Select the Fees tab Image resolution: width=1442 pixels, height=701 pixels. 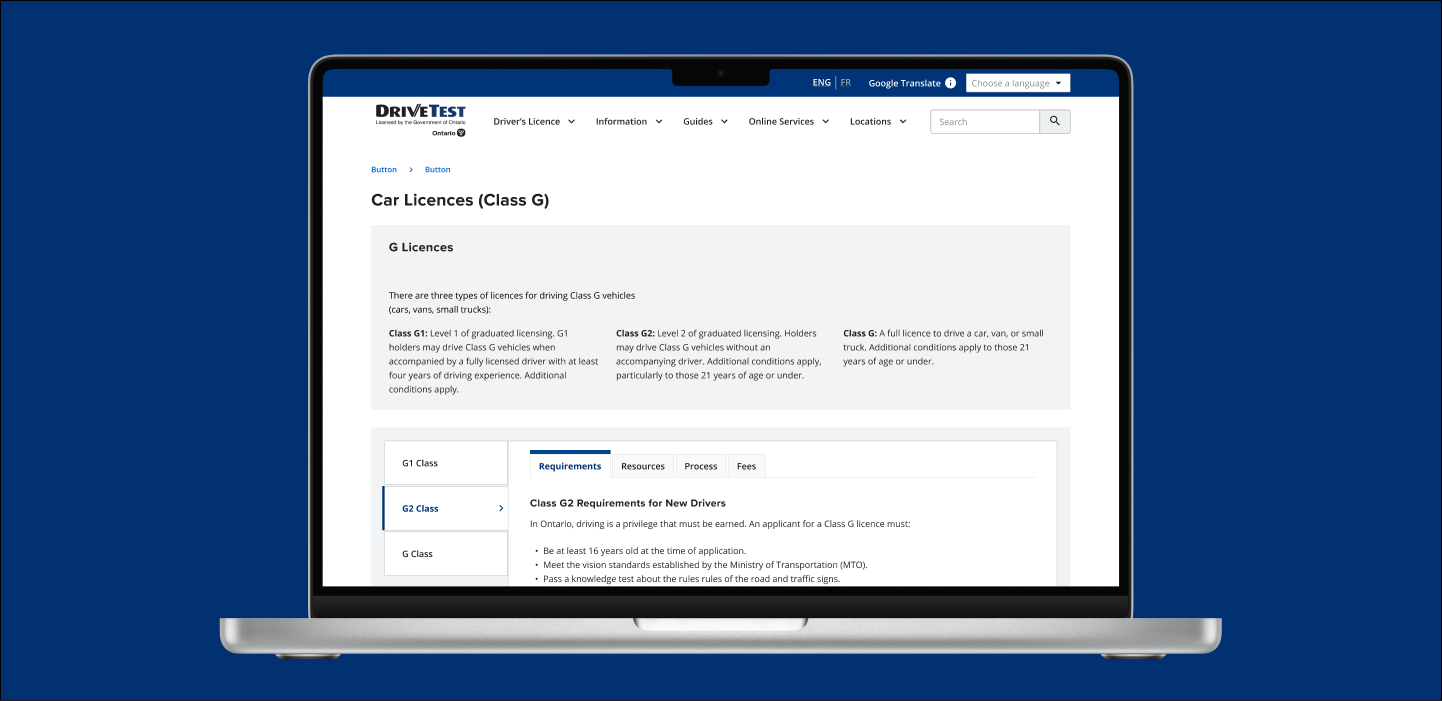[746, 466]
